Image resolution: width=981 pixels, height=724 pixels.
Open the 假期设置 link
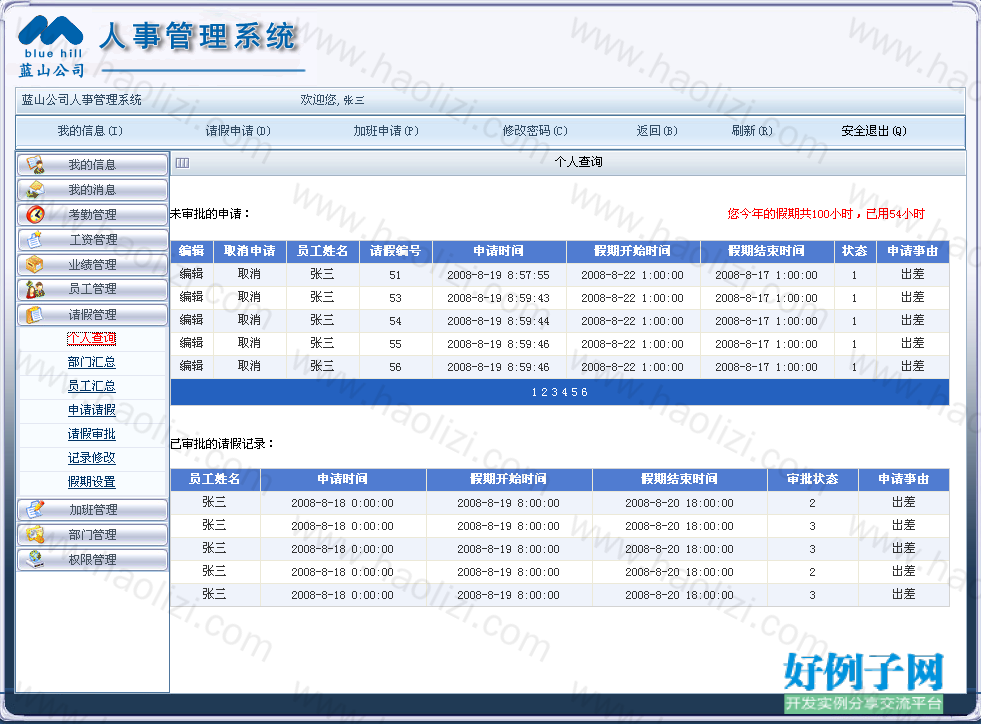click(x=91, y=482)
